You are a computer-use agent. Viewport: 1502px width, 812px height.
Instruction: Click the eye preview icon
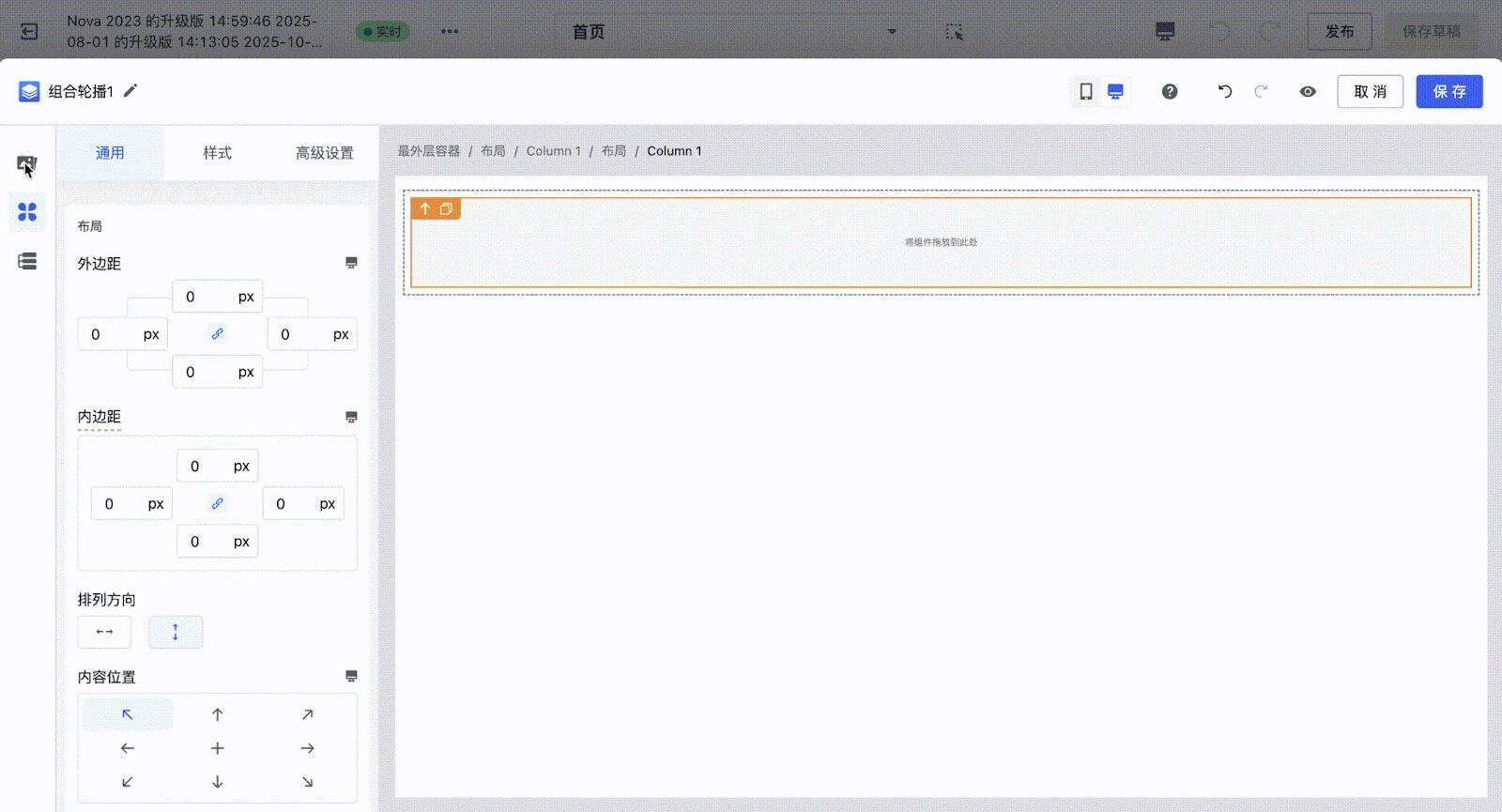point(1308,91)
